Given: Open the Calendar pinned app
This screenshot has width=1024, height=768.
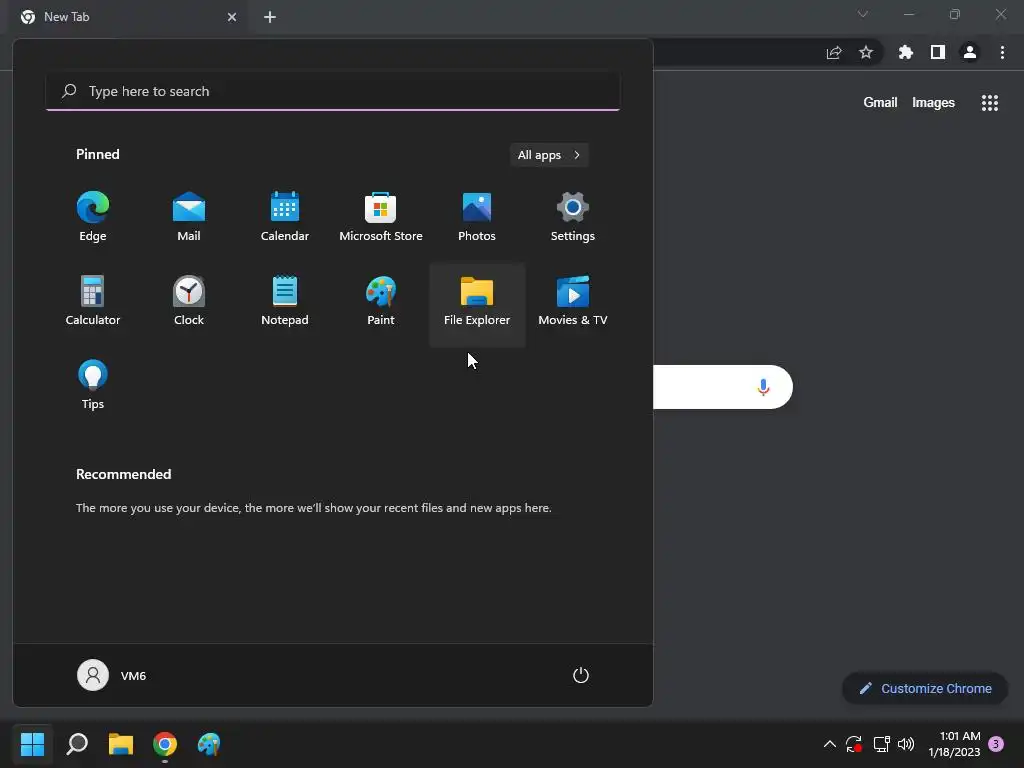Looking at the screenshot, I should [x=285, y=217].
